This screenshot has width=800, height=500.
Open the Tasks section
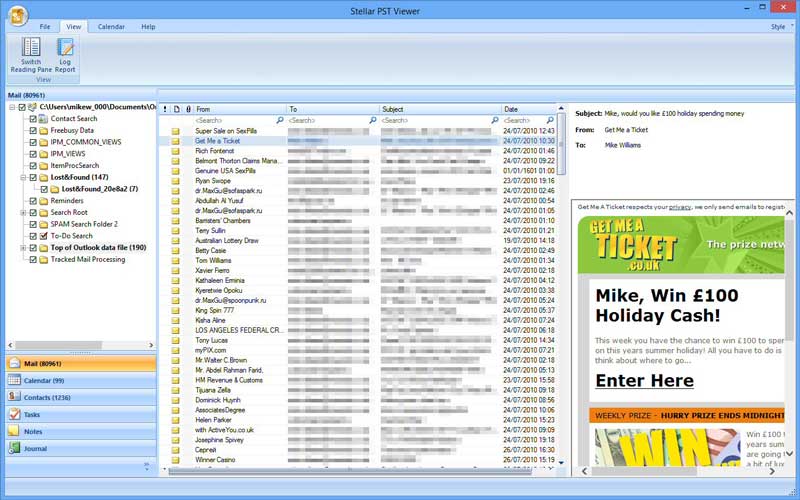(x=81, y=414)
